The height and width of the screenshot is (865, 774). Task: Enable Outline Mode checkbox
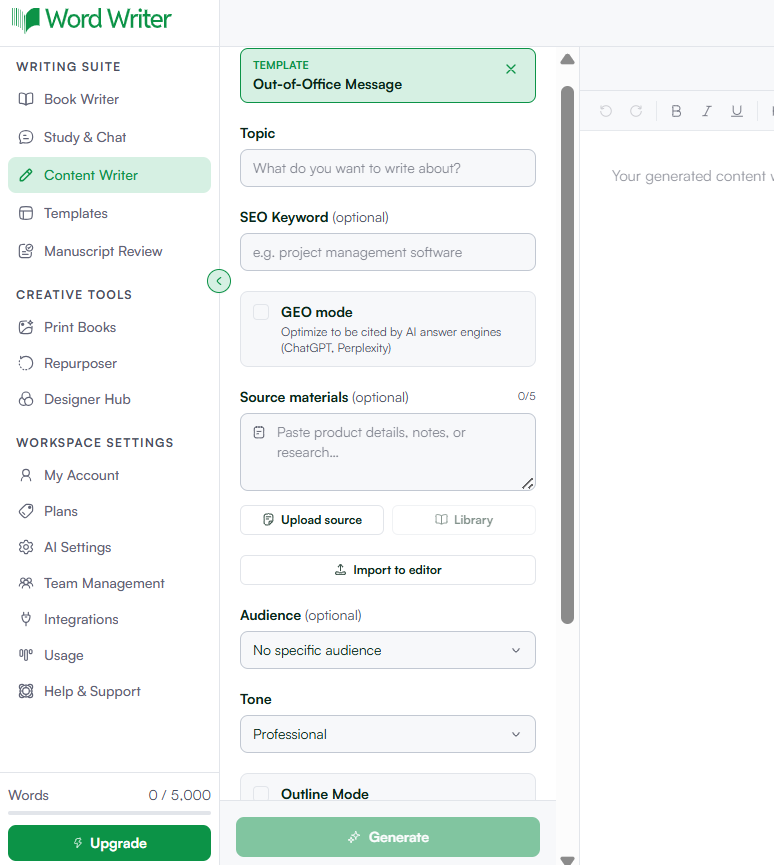261,794
